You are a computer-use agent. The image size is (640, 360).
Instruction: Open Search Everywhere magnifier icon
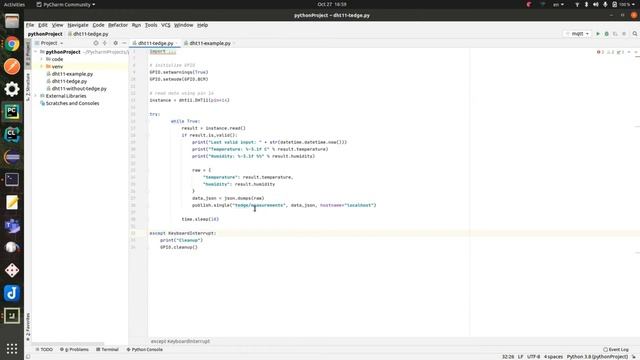(x=635, y=34)
